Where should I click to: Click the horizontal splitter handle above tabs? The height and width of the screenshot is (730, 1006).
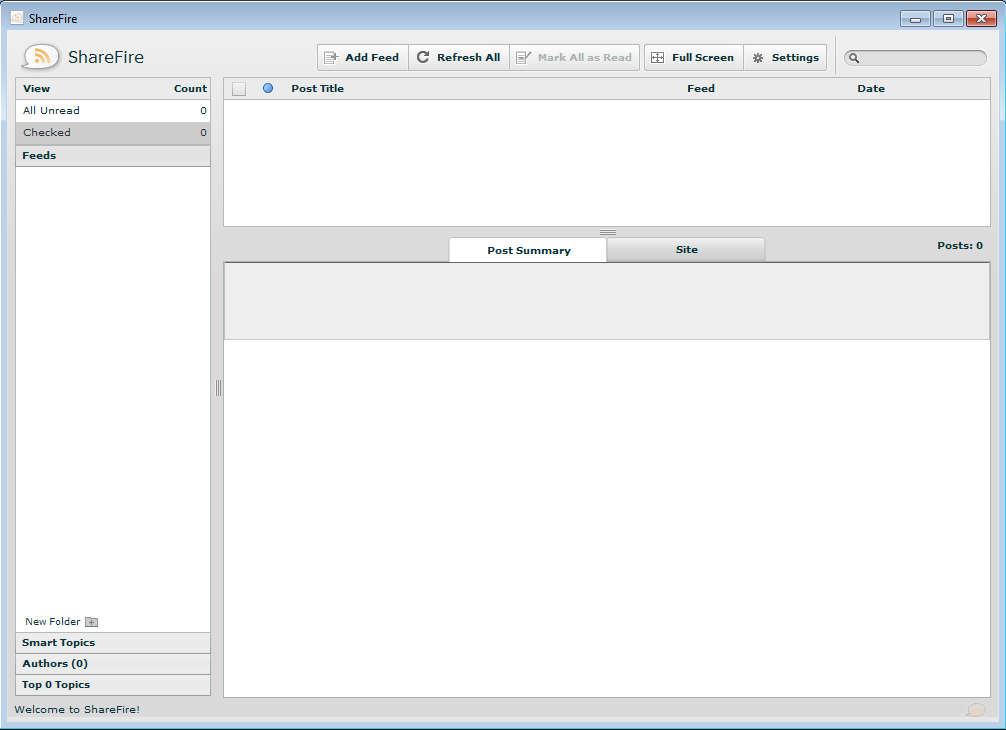(608, 232)
